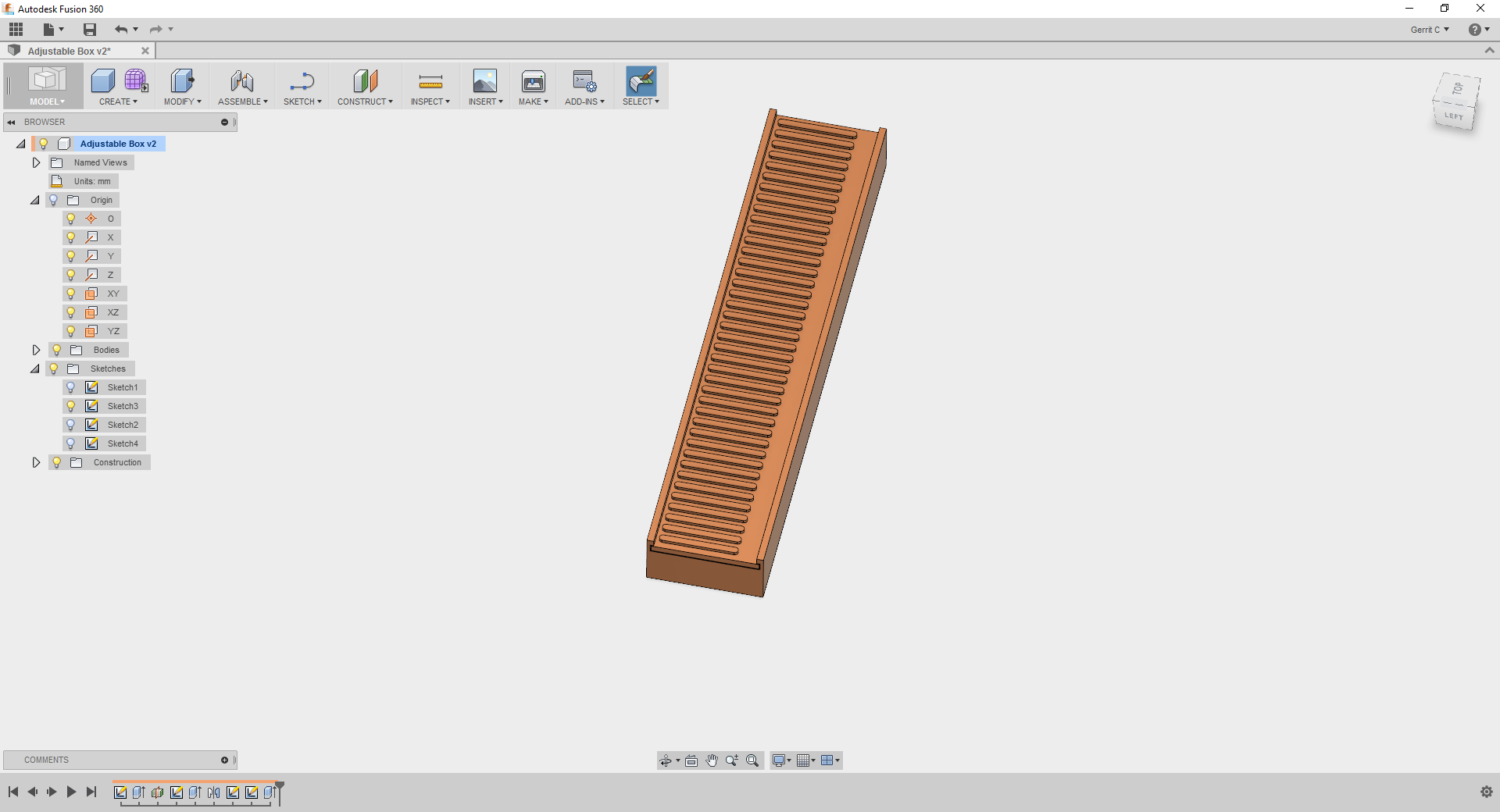Image resolution: width=1500 pixels, height=812 pixels.
Task: Toggle visibility of Sketch1
Action: [72, 387]
